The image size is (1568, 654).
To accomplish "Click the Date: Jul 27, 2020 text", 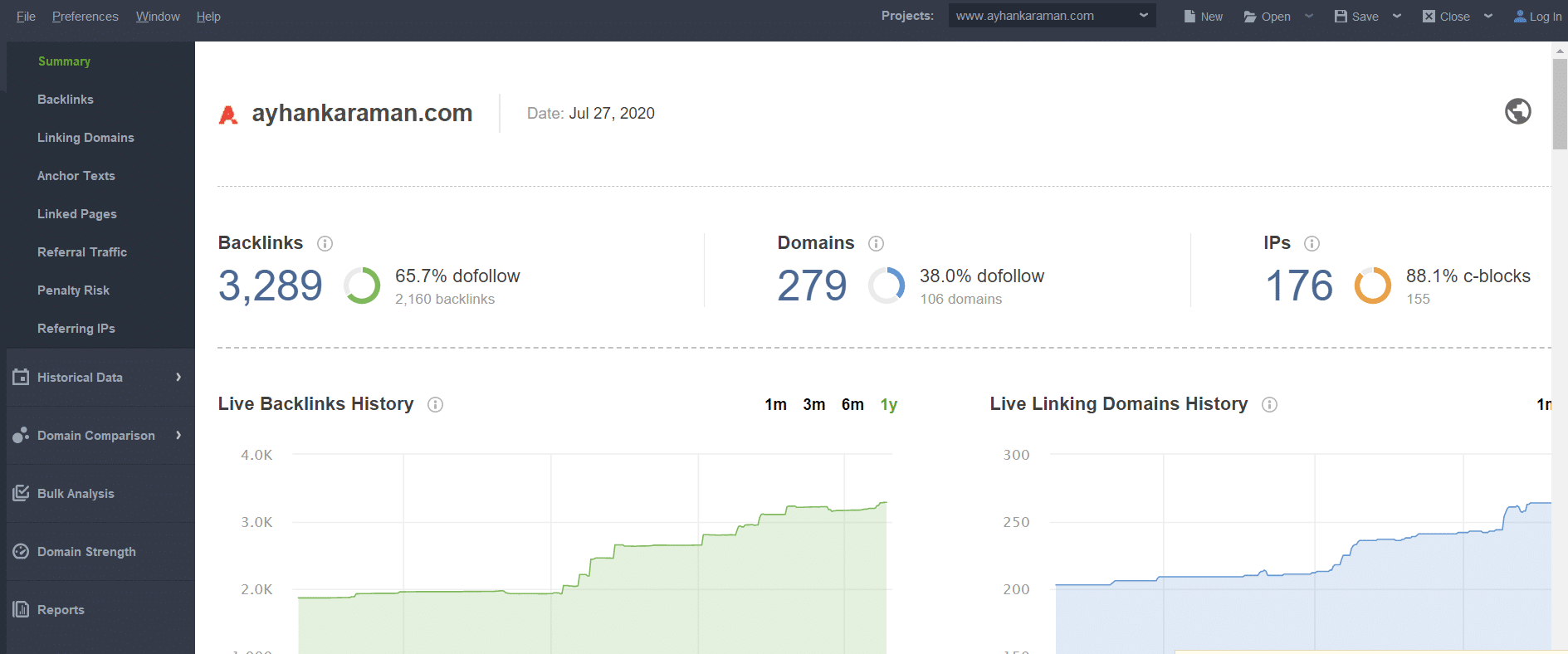I will pyautogui.click(x=591, y=114).
